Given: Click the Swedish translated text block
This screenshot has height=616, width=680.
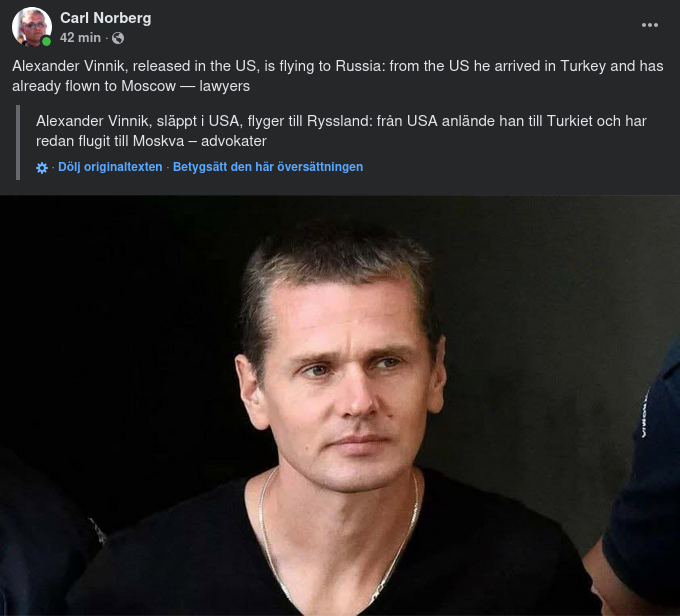Looking at the screenshot, I should 341,131.
